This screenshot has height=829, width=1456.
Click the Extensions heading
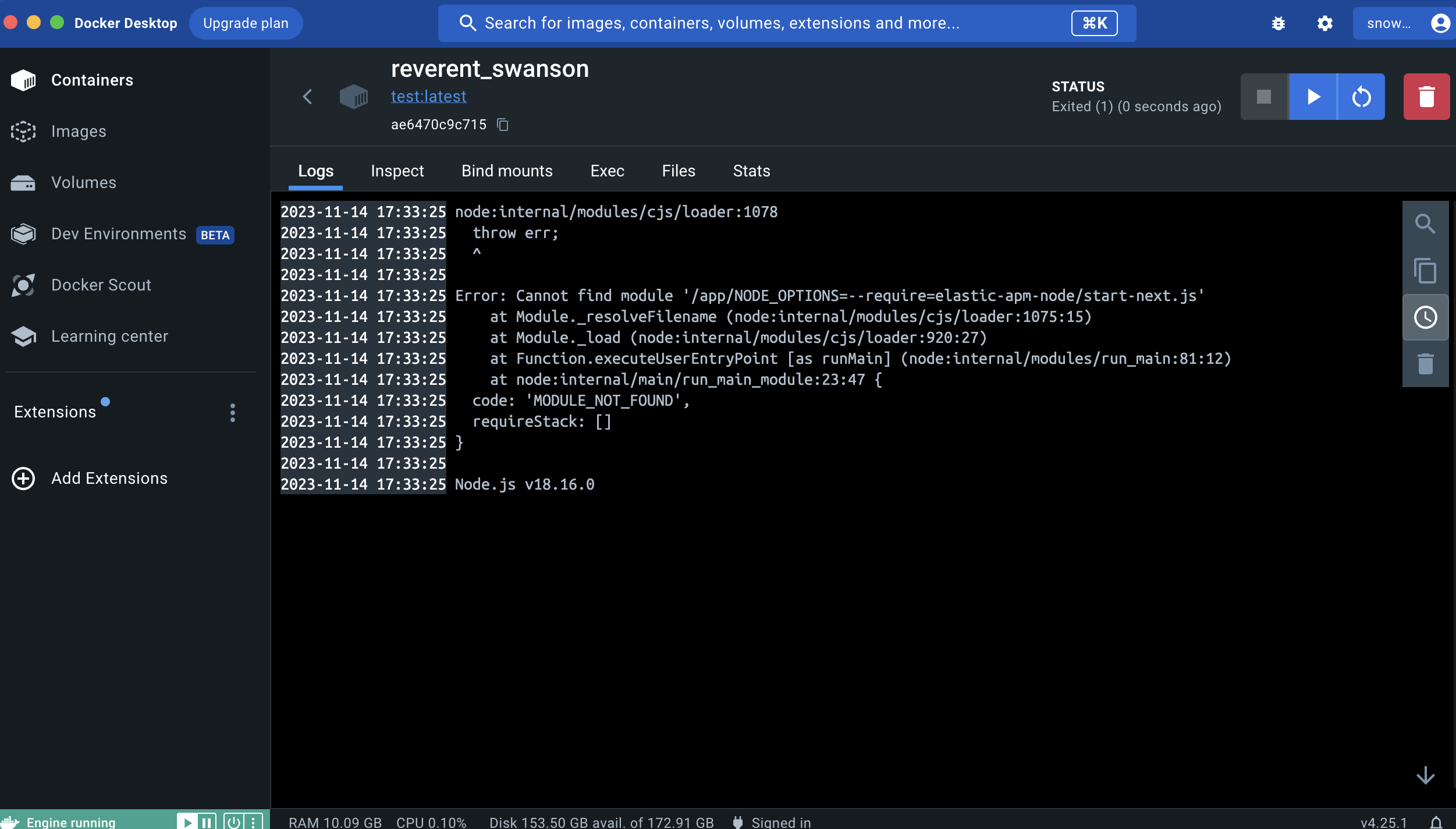click(55, 412)
